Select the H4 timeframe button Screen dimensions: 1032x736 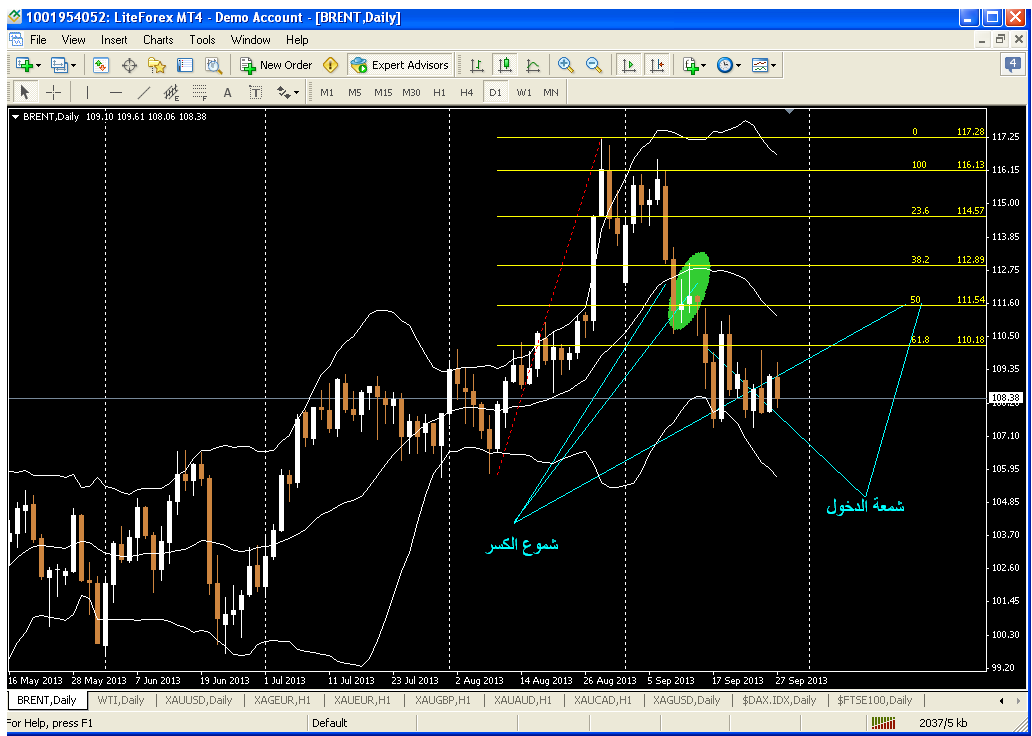pos(467,92)
